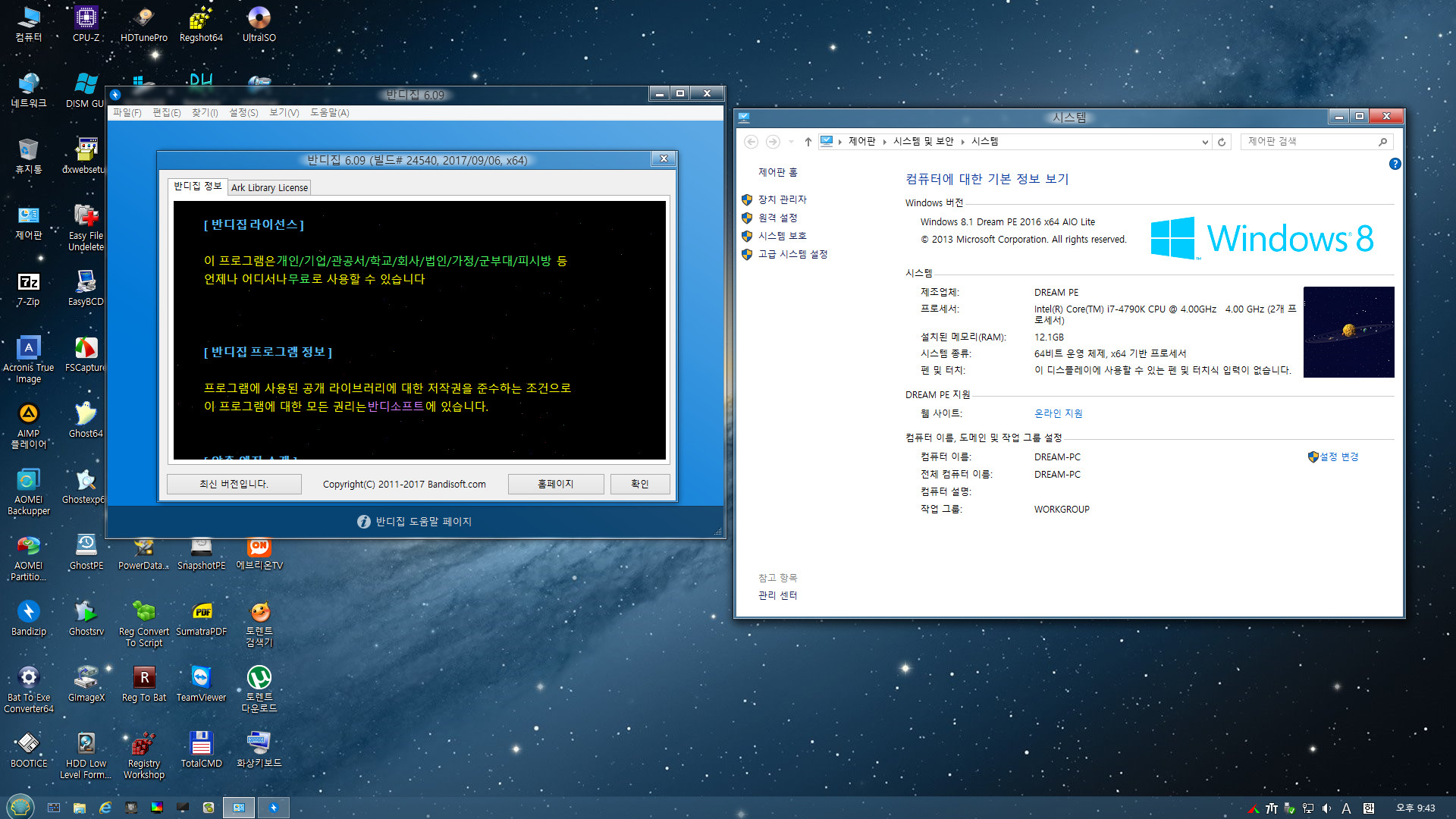Toggle the 한 IME indicator in the tray

pyautogui.click(x=1368, y=808)
